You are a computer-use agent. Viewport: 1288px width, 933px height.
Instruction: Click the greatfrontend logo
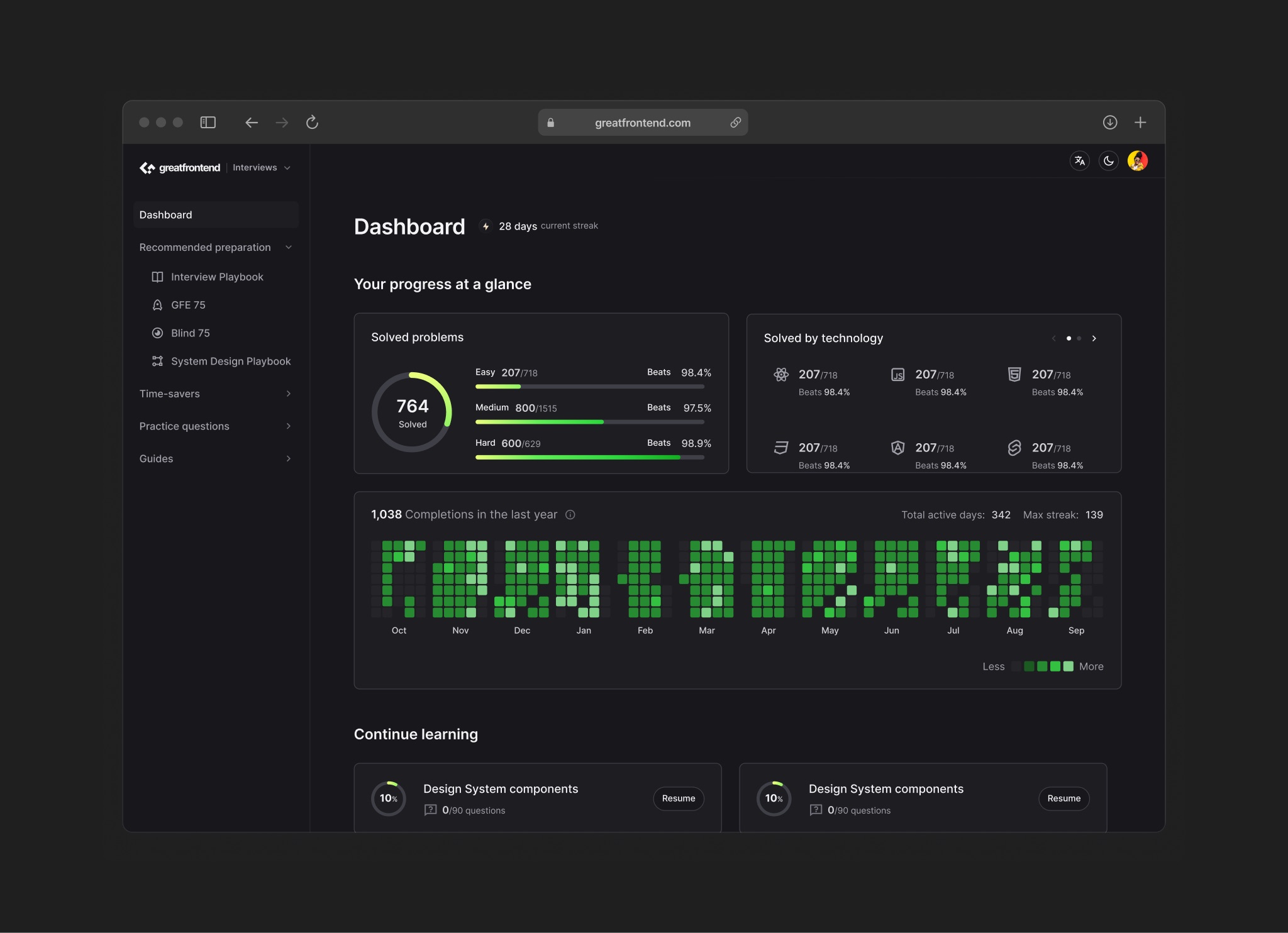(180, 168)
